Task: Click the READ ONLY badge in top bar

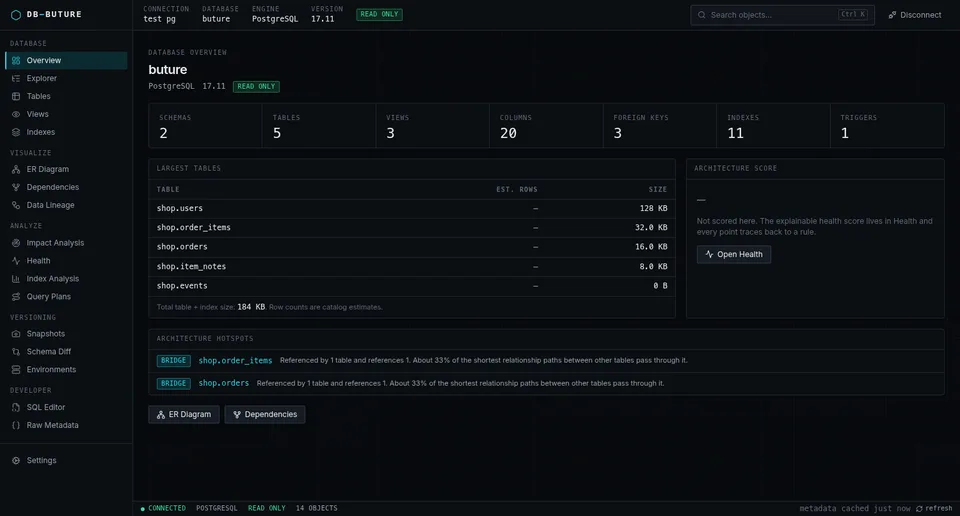Action: click(x=379, y=14)
